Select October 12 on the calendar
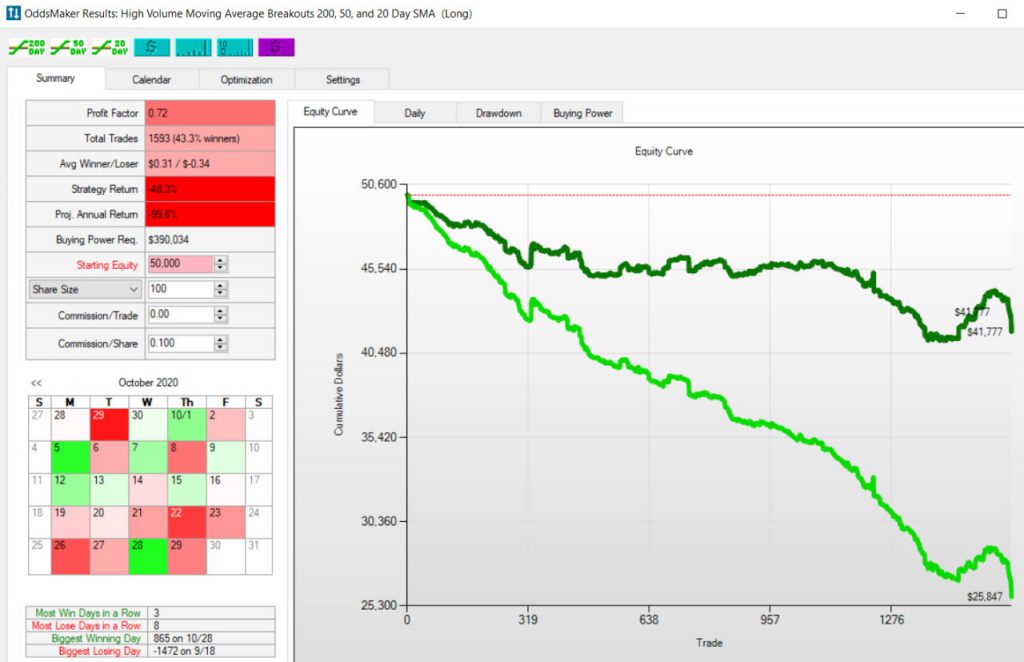The height and width of the screenshot is (662, 1024). [x=70, y=490]
